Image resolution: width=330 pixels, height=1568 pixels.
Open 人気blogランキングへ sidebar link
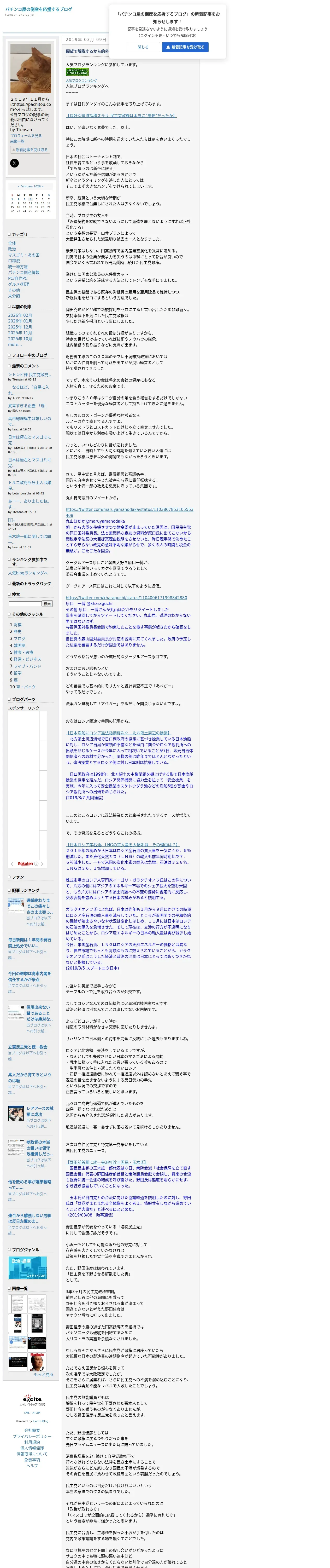pos(28,573)
